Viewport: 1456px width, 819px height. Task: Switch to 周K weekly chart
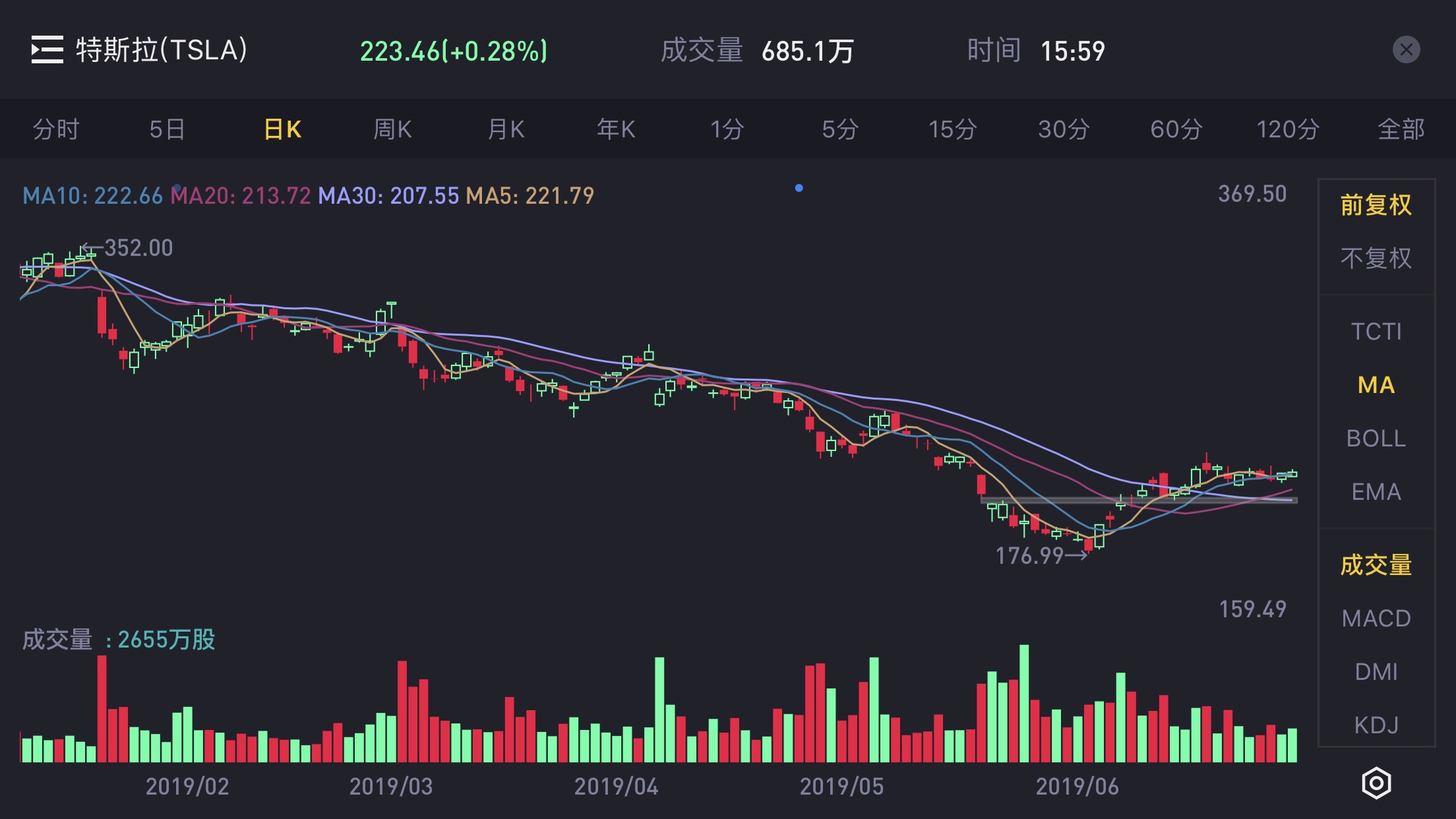coord(392,129)
